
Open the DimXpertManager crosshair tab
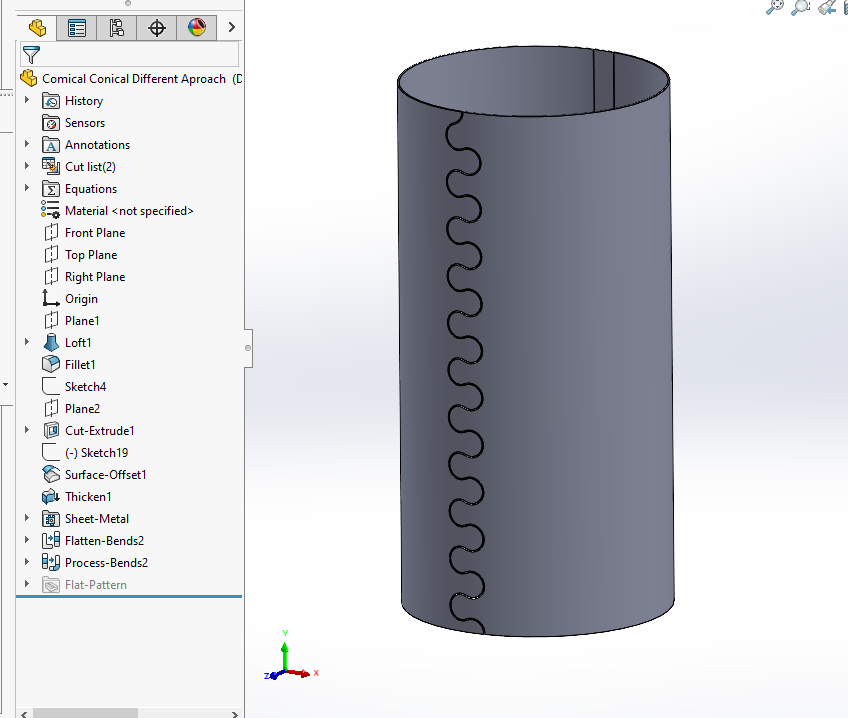pyautogui.click(x=157, y=28)
